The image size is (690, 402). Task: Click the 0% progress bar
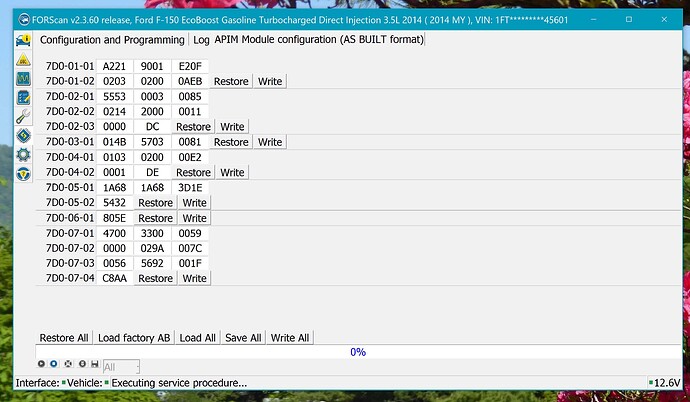358,352
